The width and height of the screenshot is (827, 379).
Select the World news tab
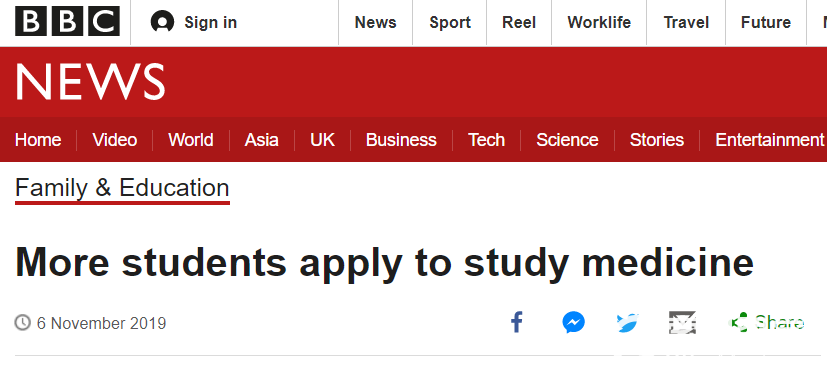(191, 140)
